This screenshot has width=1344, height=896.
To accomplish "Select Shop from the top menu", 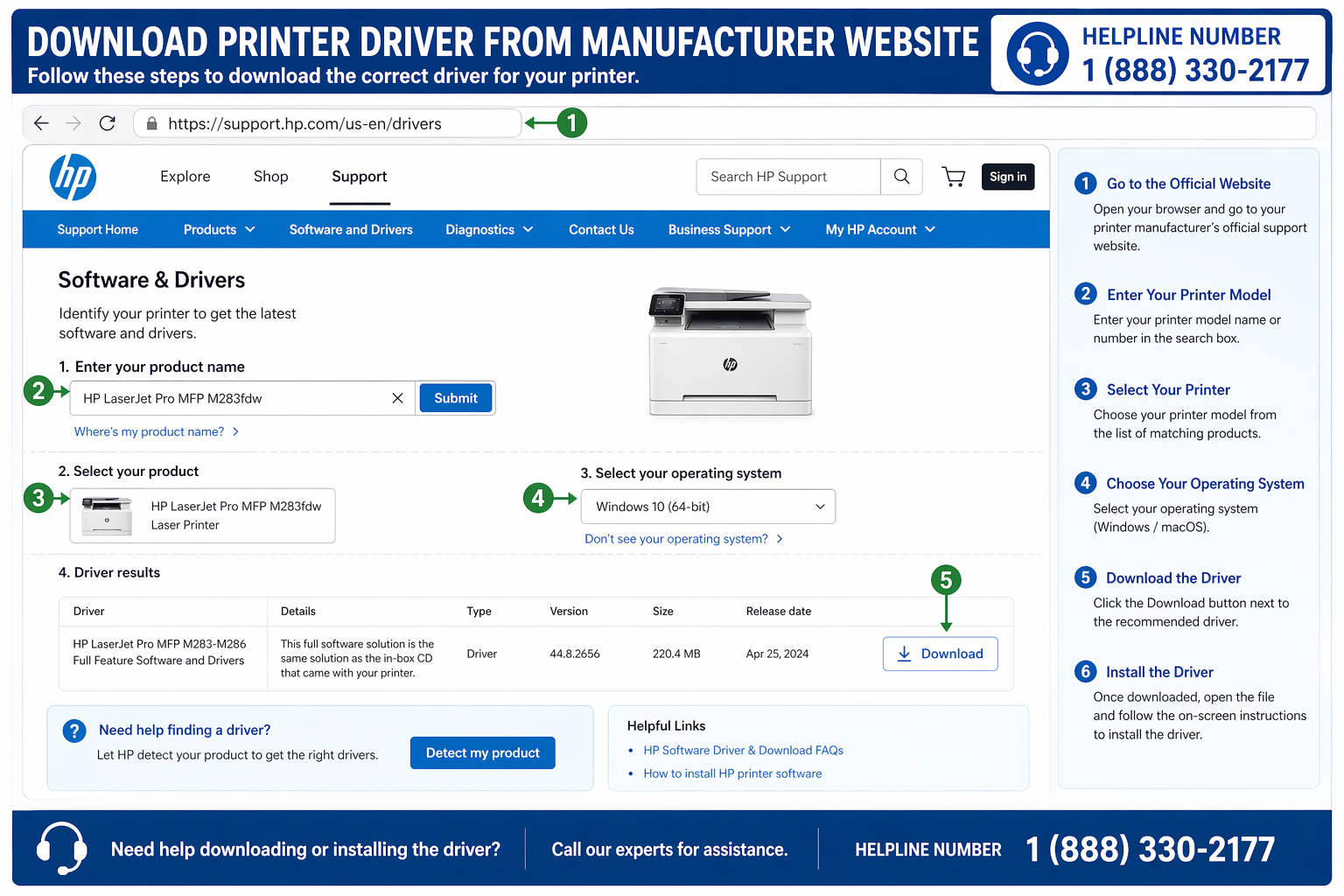I will [270, 177].
